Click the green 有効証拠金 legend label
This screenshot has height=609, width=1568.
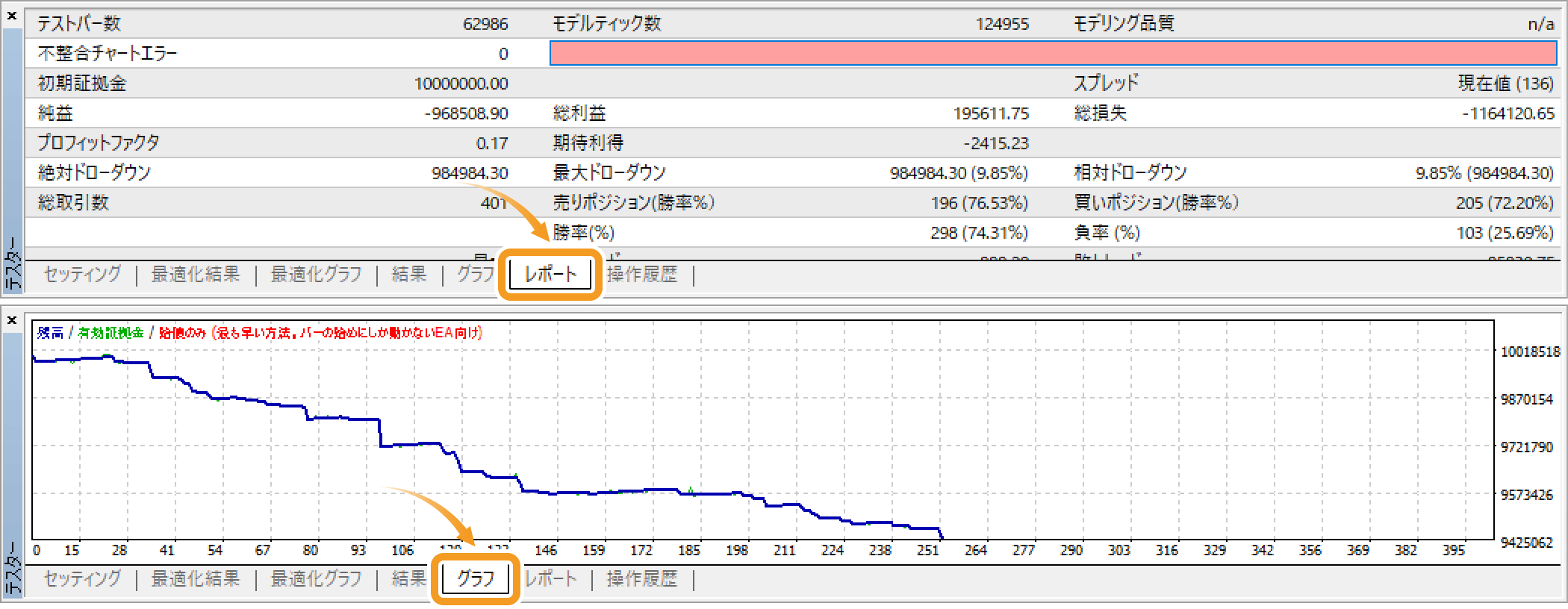[111, 333]
